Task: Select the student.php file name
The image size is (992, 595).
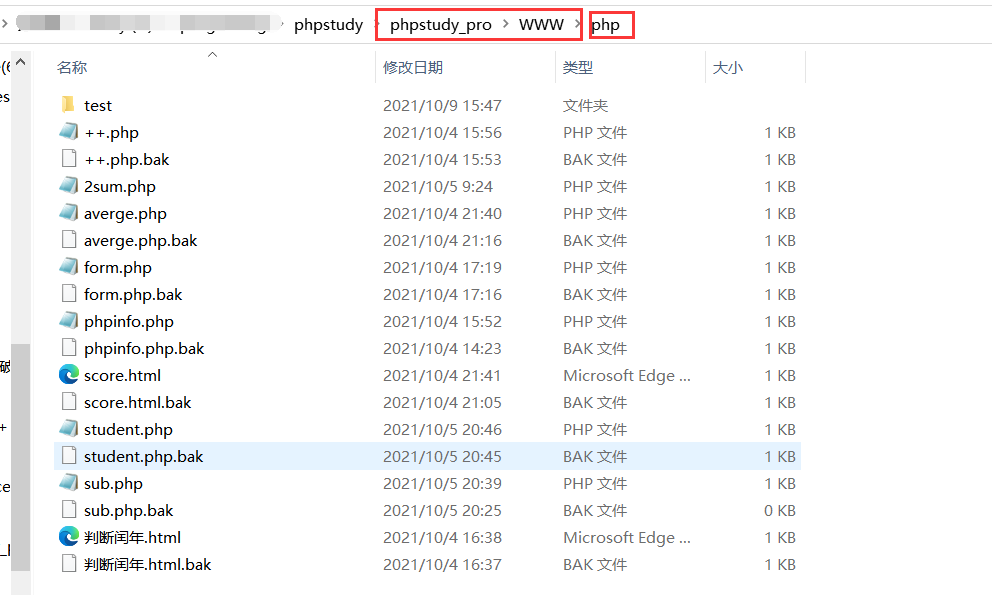Action: [128, 429]
